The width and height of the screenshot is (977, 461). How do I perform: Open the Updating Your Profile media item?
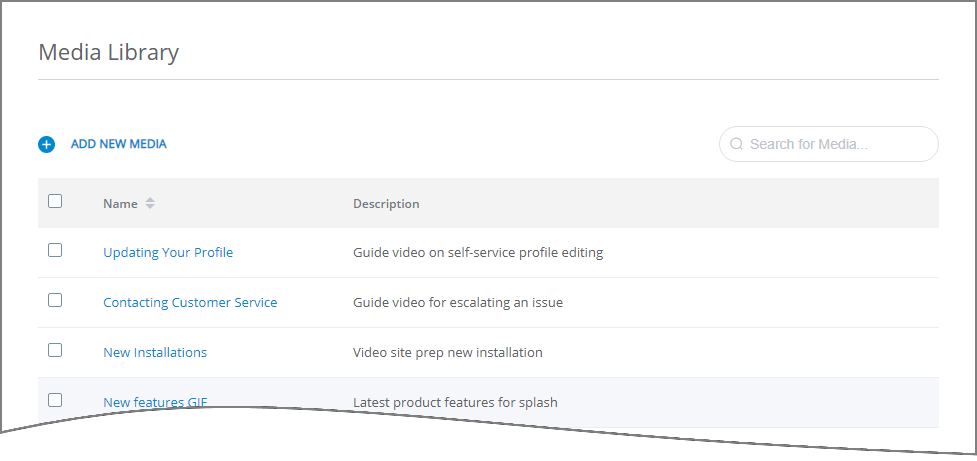point(168,252)
